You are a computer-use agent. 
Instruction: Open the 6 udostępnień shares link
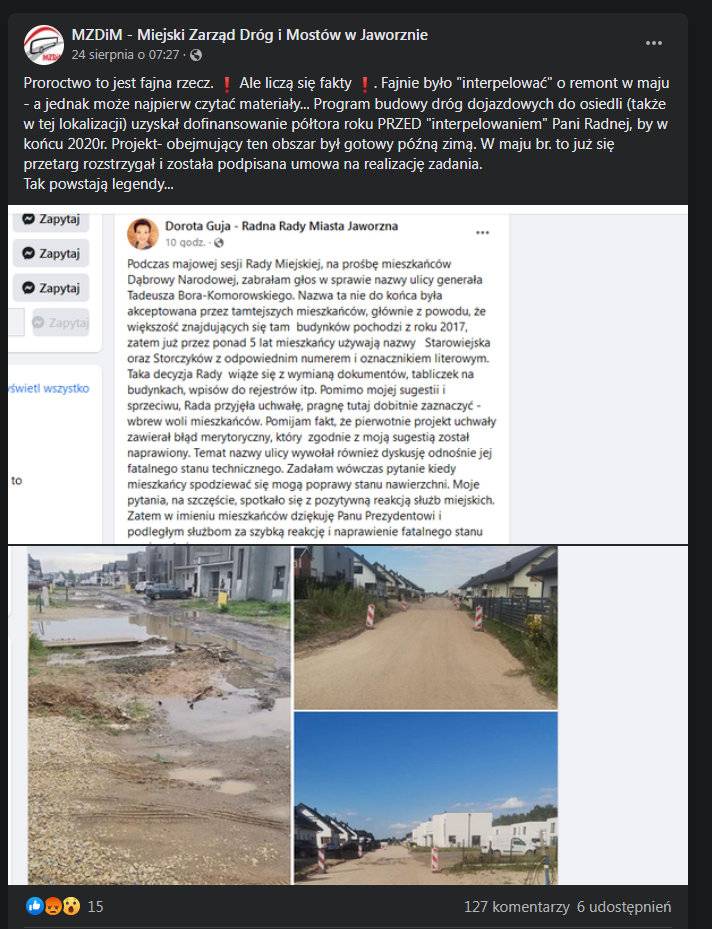[x=624, y=906]
